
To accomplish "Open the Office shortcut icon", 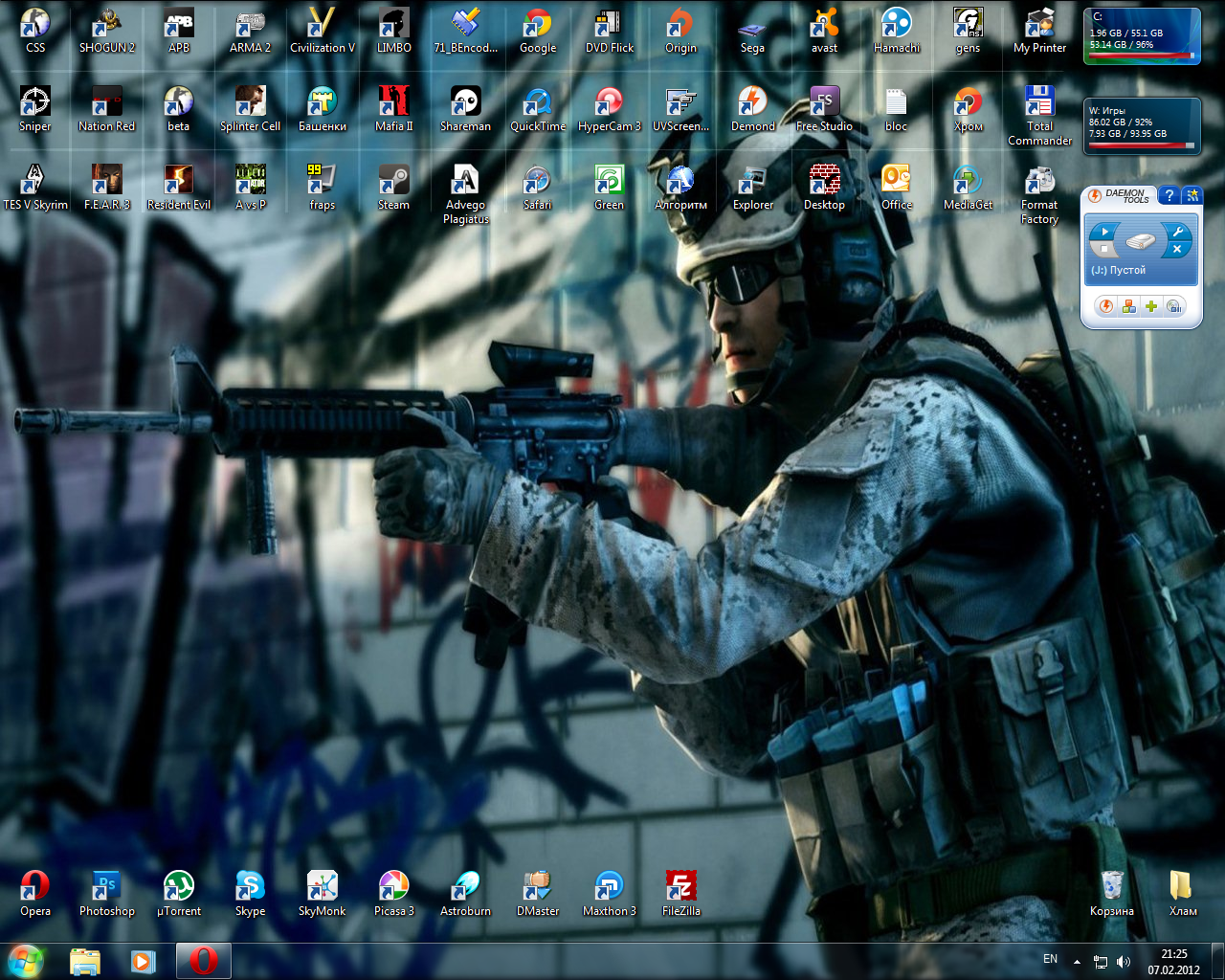I will pyautogui.click(x=897, y=188).
